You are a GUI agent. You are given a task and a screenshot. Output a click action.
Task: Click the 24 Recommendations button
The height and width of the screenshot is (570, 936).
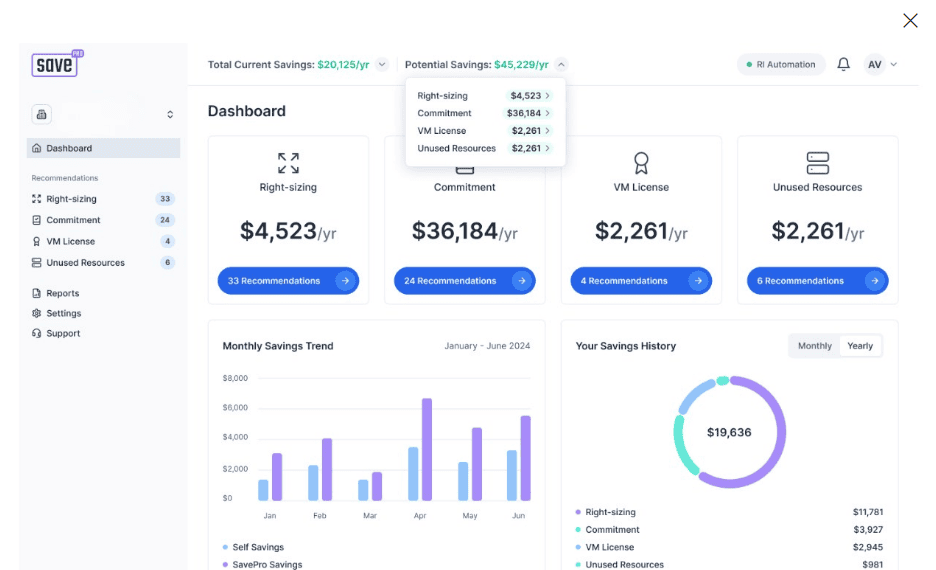[464, 281]
